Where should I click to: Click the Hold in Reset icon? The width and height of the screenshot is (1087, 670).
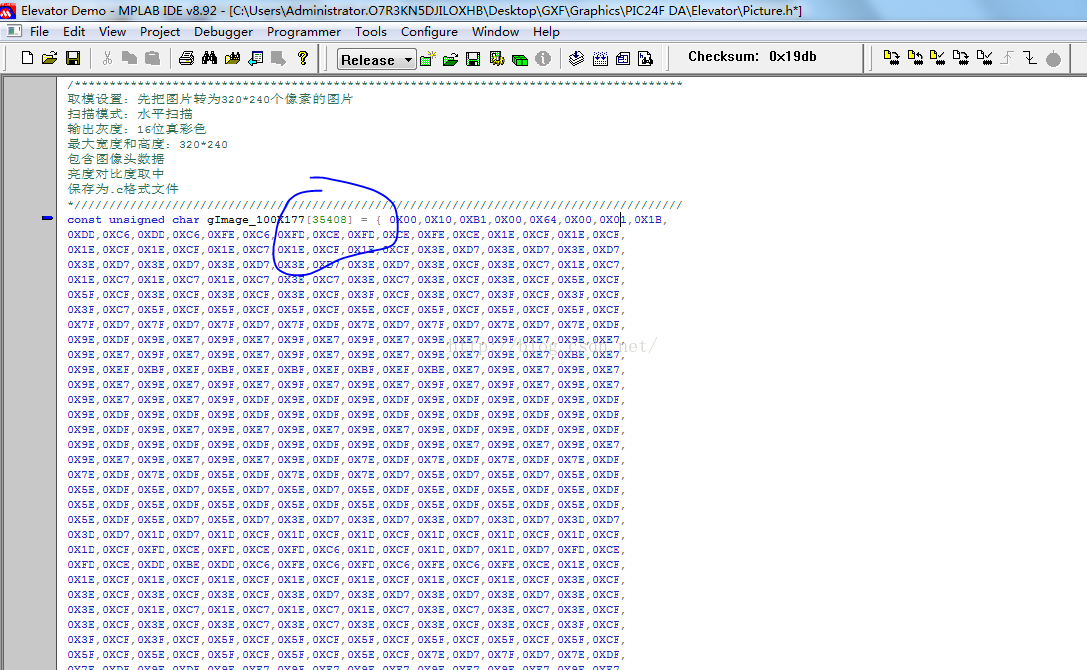pyautogui.click(x=1030, y=58)
